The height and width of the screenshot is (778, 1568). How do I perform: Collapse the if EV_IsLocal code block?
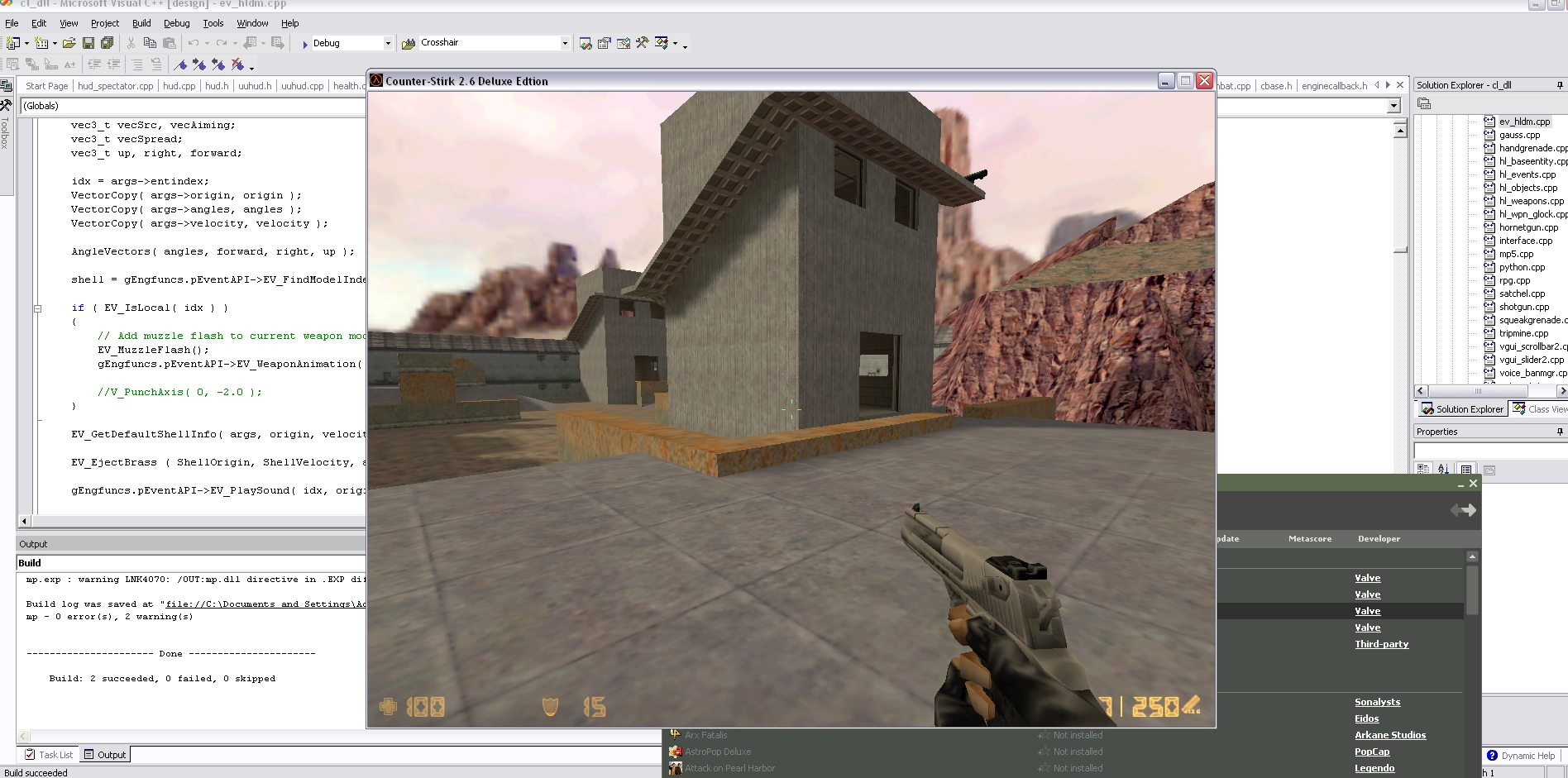point(37,308)
